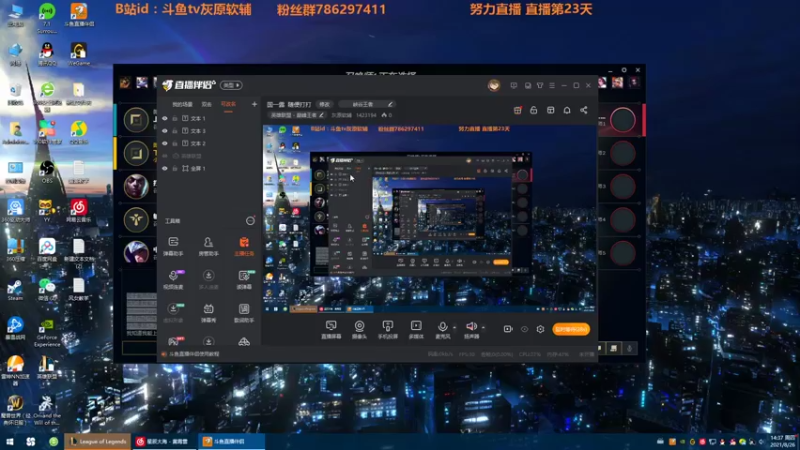This screenshot has height=450, width=800.
Task: Open the WeGame desktop icon
Action: coord(79,54)
